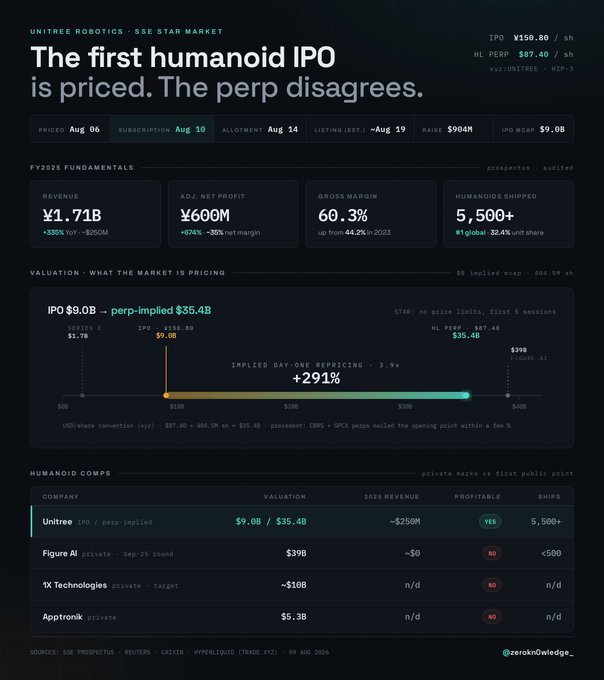Click the ~$0 revenue cell for Figure AI
Screen dimensions: 604x680
click(x=412, y=553)
